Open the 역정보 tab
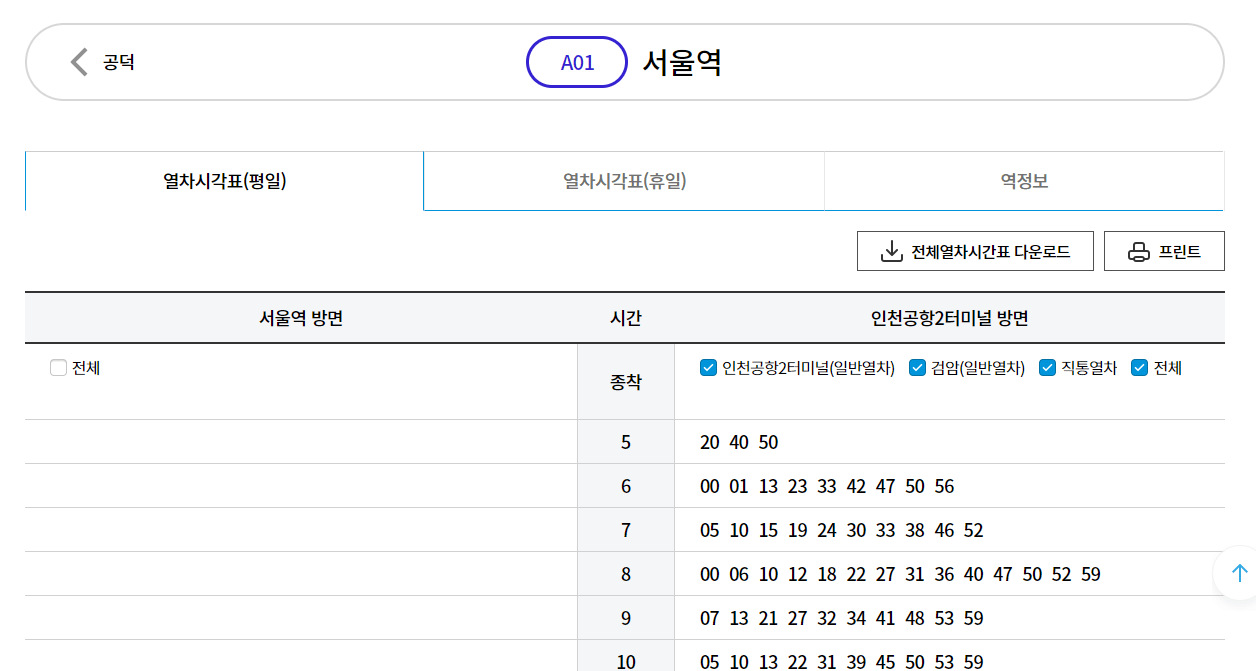 (x=1022, y=180)
